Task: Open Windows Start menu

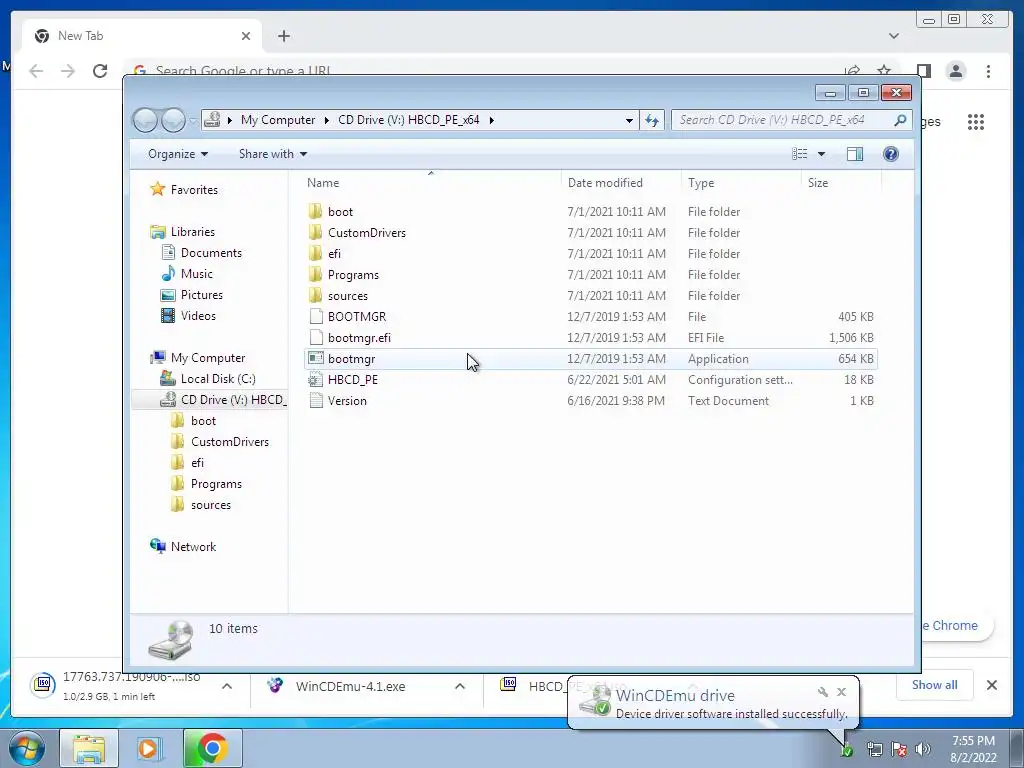Action: point(27,748)
